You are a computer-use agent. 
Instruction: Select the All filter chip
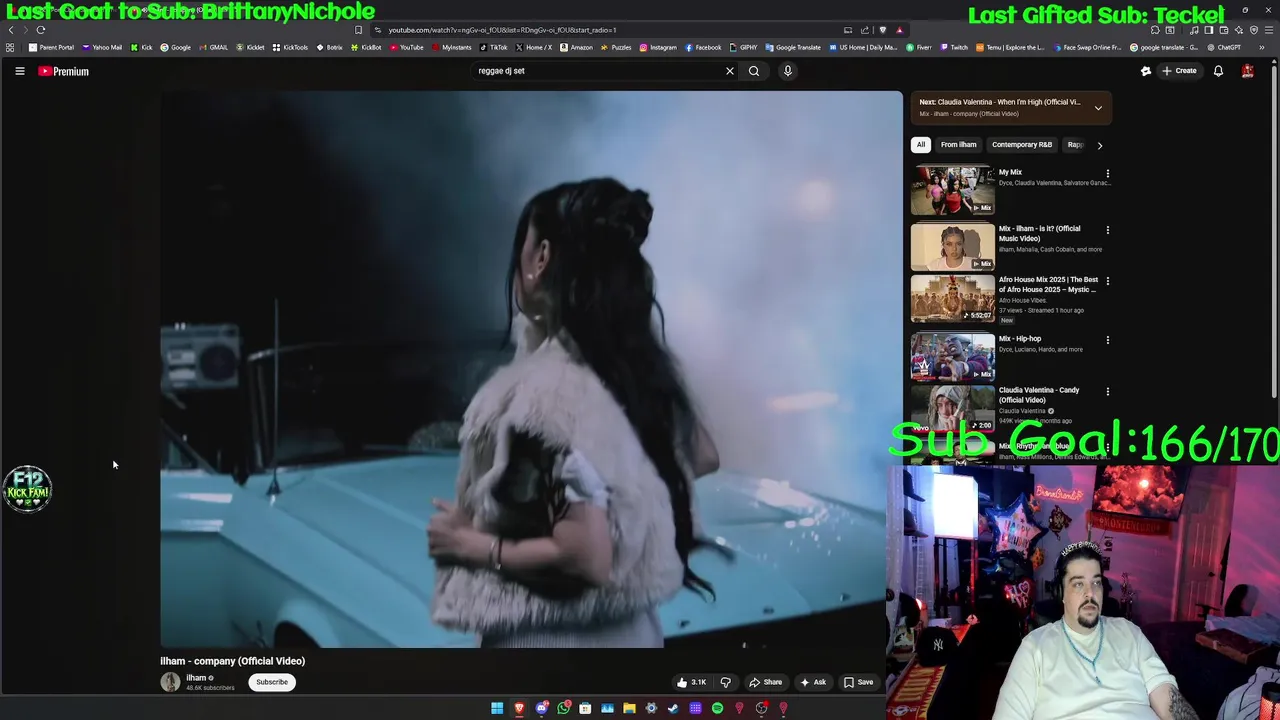pos(921,145)
